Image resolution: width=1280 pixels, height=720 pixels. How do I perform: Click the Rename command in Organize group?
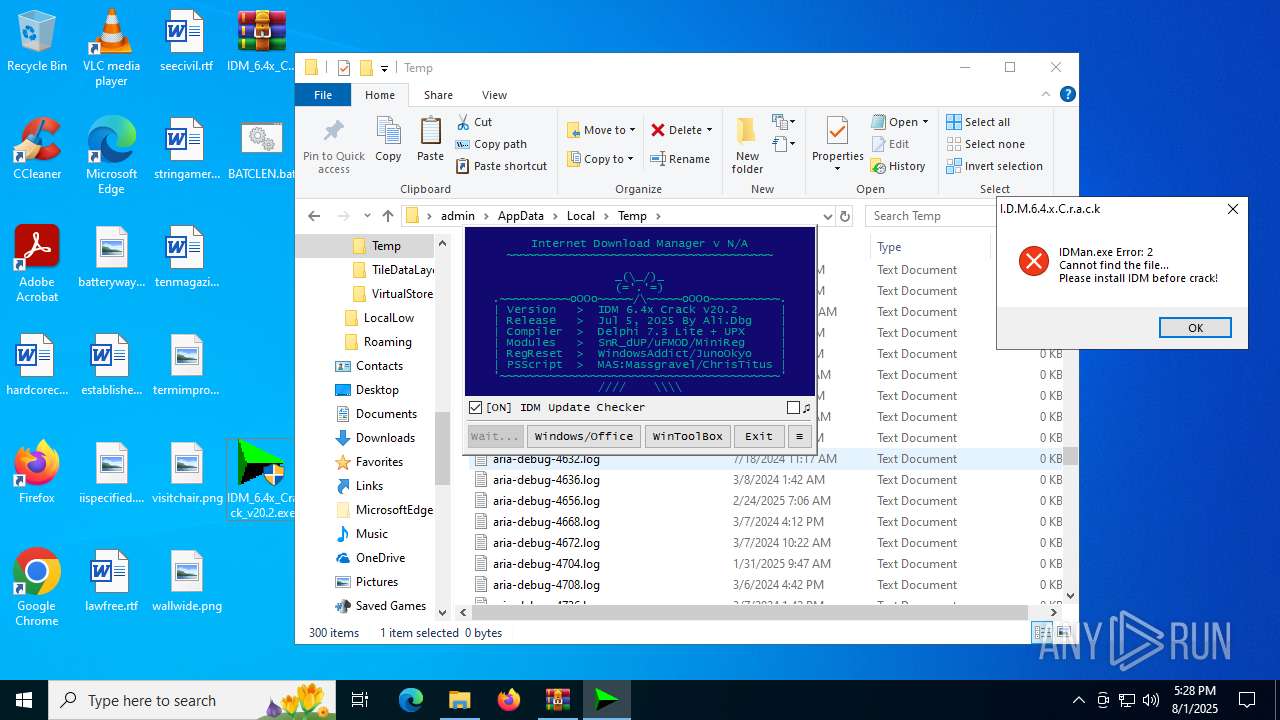(680, 159)
